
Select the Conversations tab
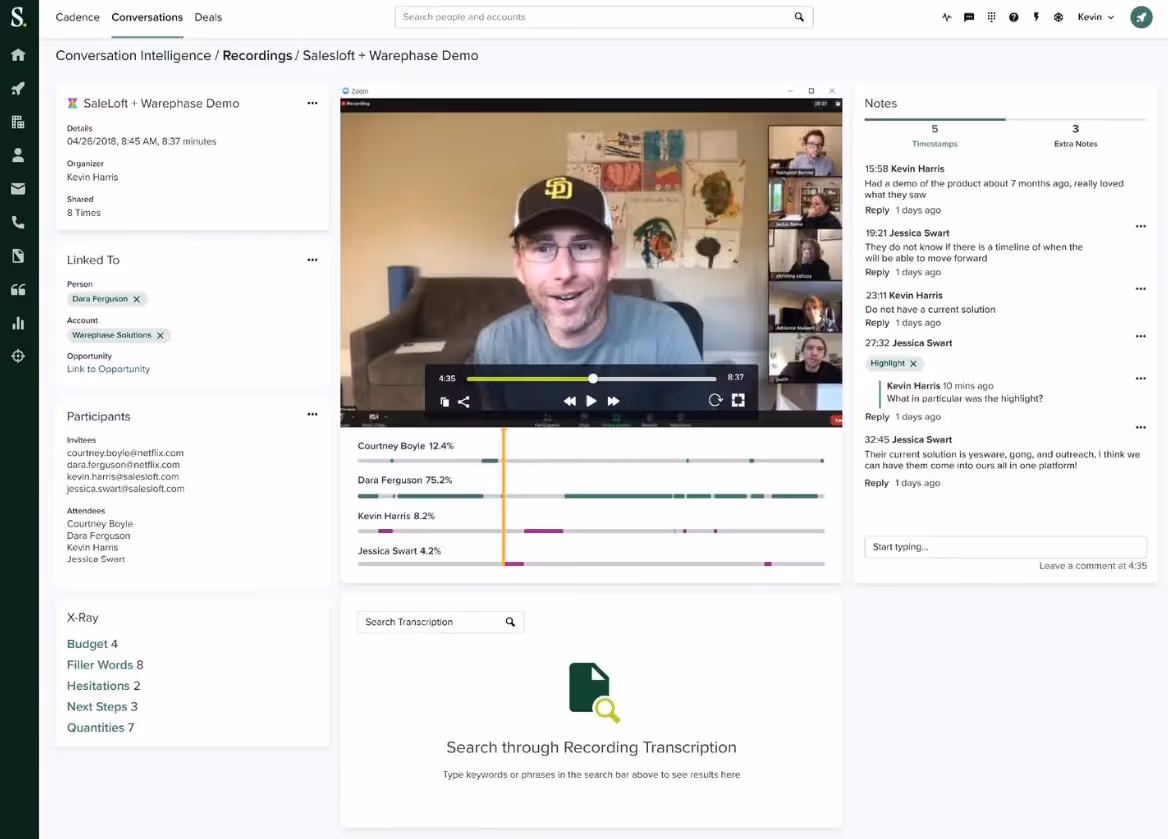147,17
